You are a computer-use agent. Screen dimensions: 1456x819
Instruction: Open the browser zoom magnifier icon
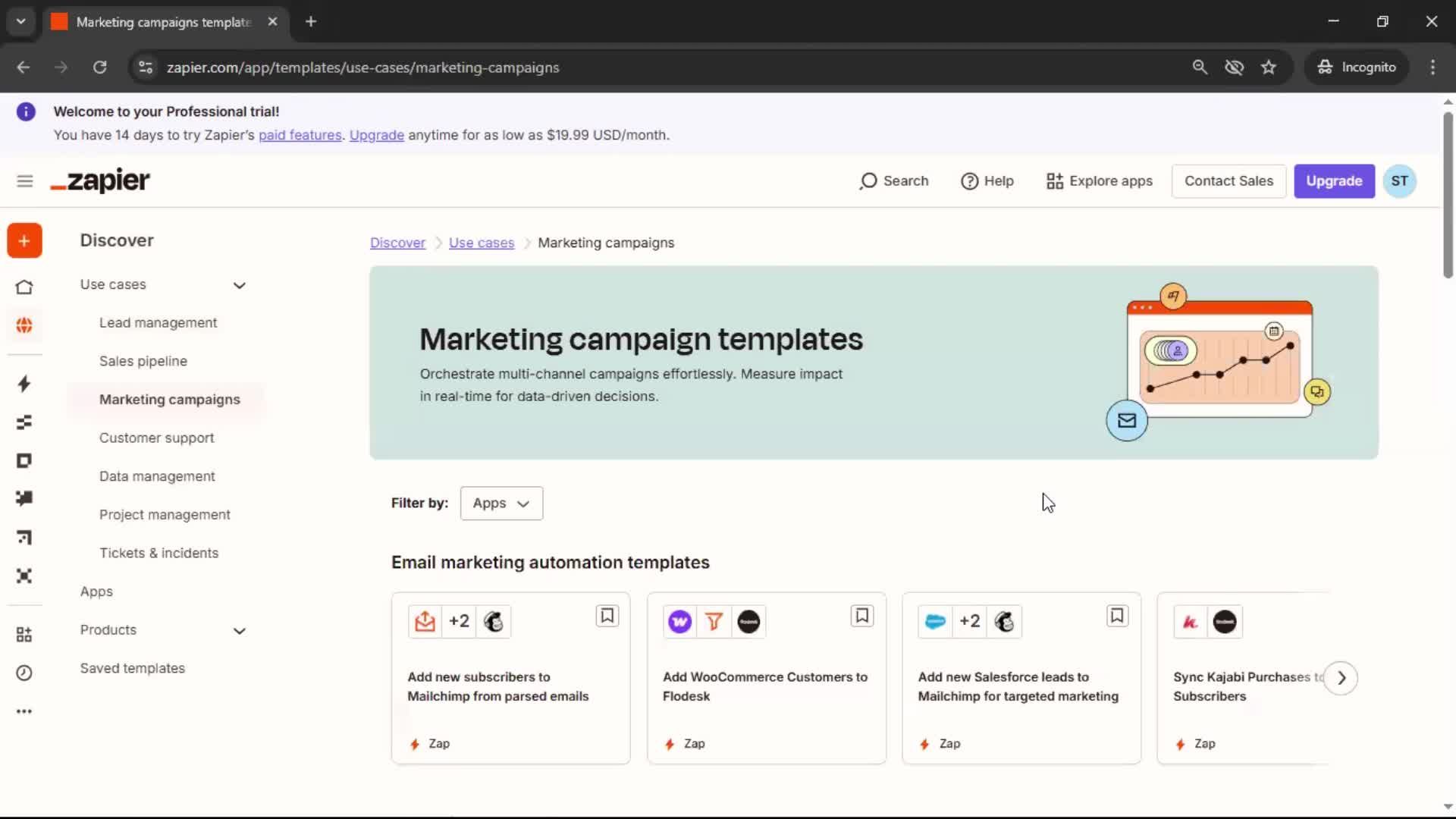pyautogui.click(x=1200, y=67)
